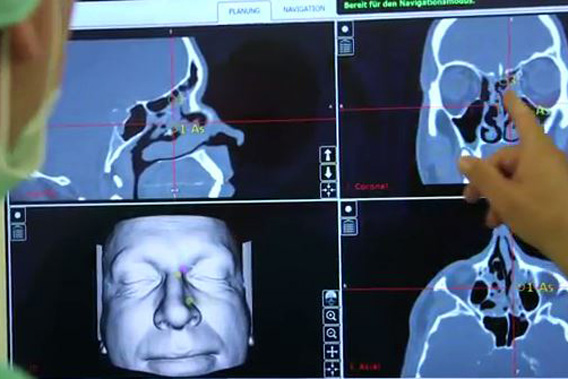Image resolution: width=568 pixels, height=379 pixels.
Task: Center the sagittal view with the crosshair icon
Action: [x=328, y=190]
